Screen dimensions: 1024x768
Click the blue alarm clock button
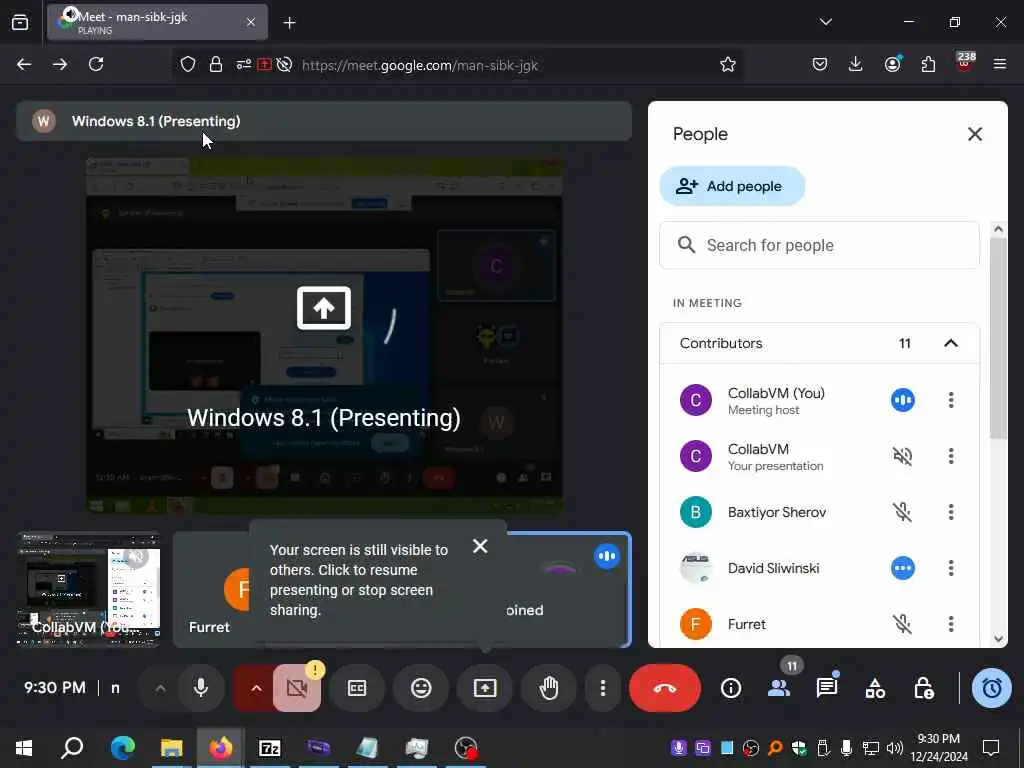point(991,688)
